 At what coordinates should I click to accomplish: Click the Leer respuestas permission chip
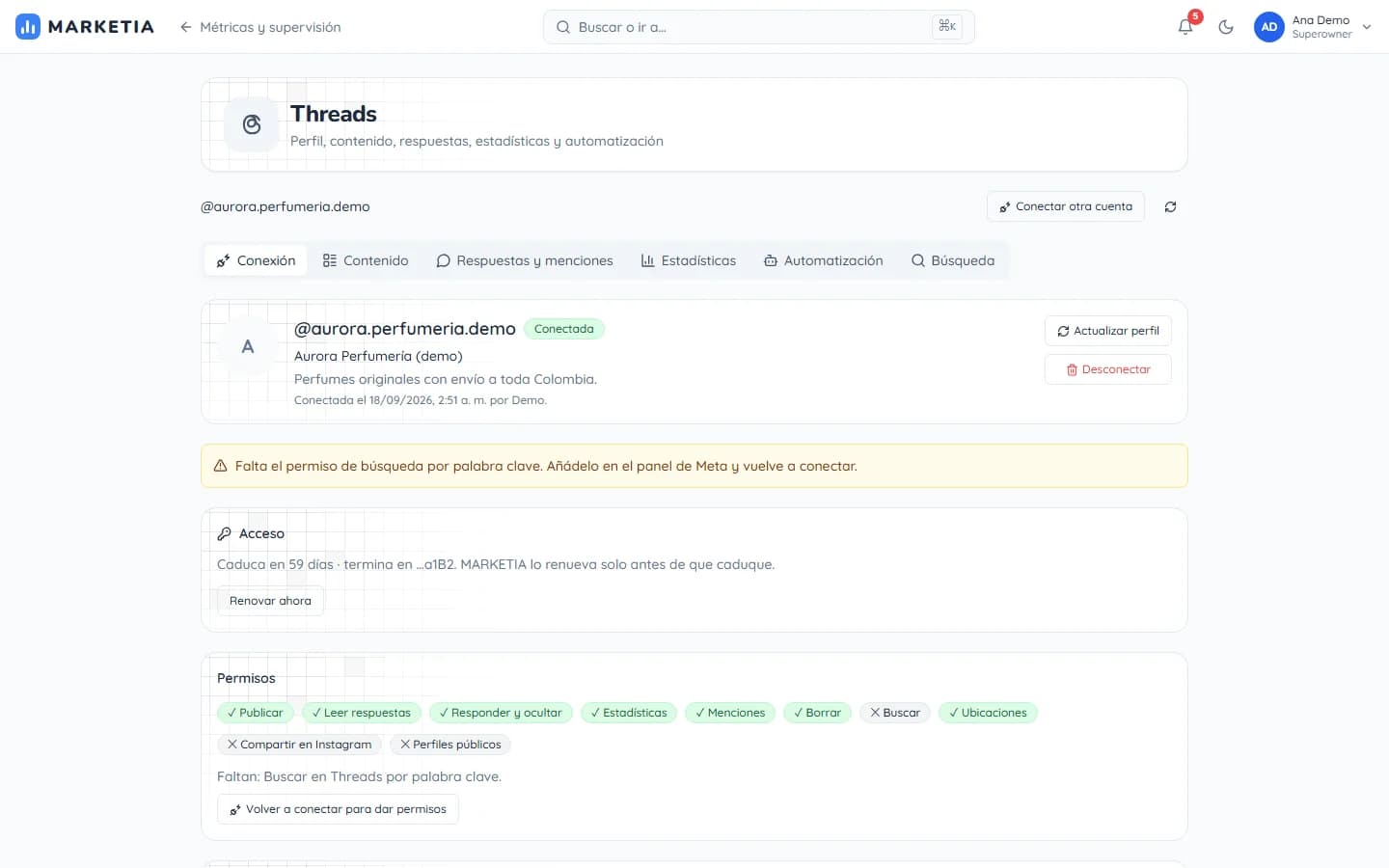(362, 713)
